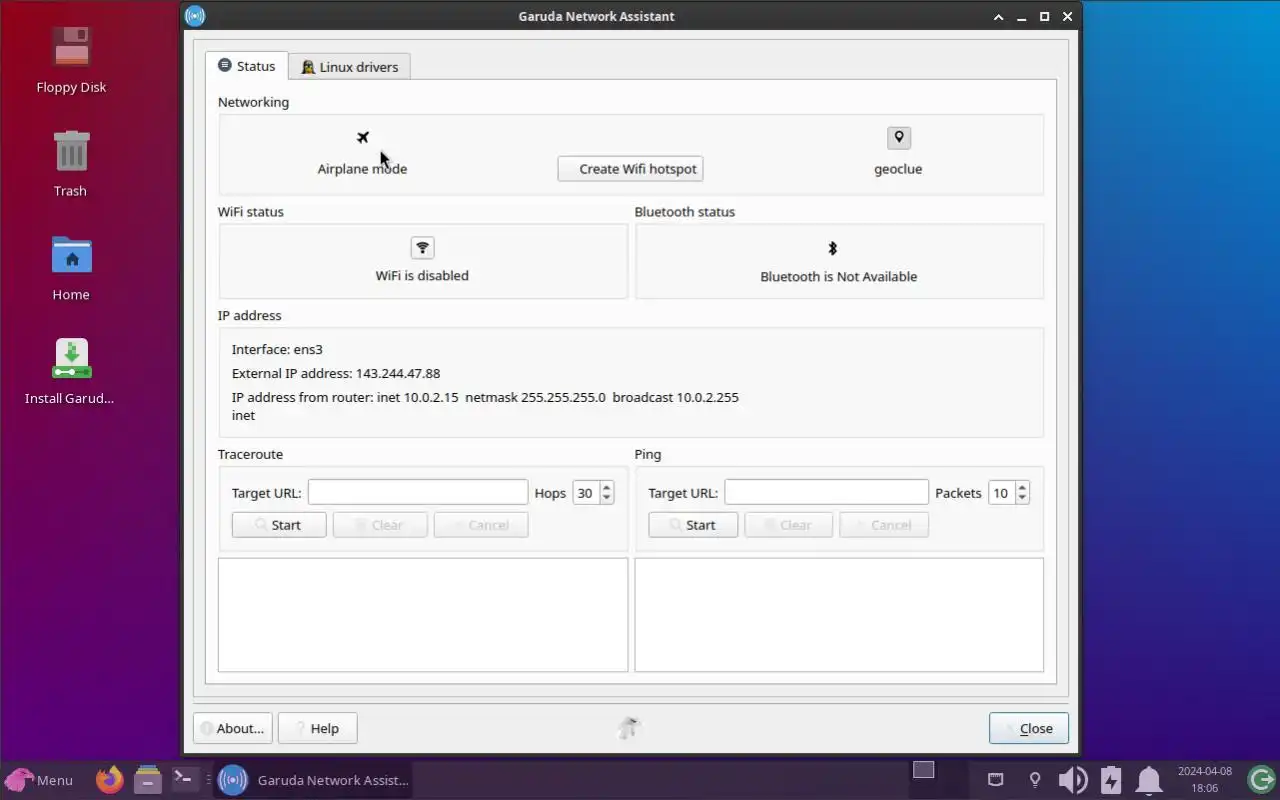Focus the Traceroute Target URL field
This screenshot has width=1280, height=800.
tap(418, 492)
